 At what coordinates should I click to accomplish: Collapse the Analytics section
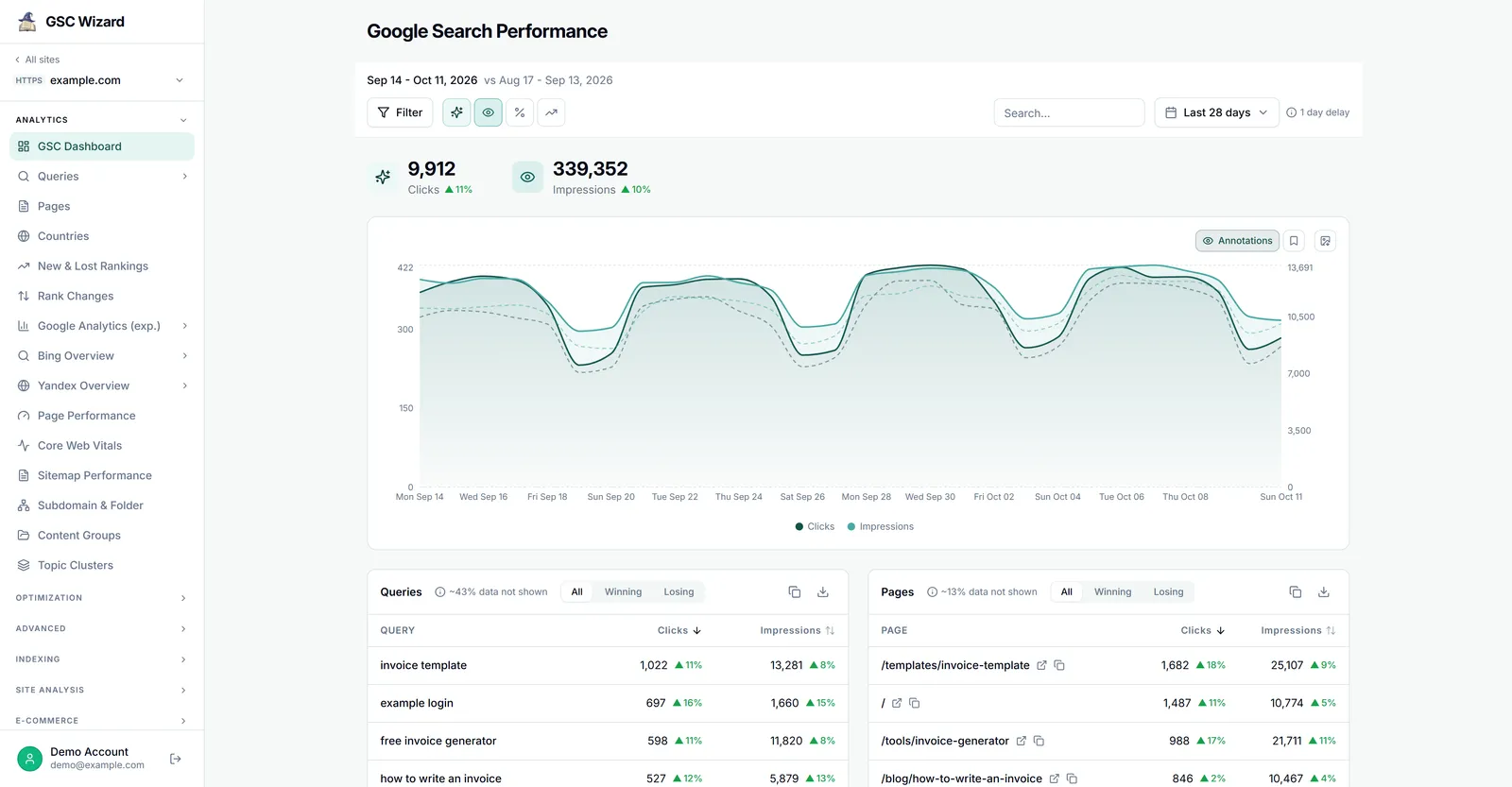pyautogui.click(x=183, y=120)
